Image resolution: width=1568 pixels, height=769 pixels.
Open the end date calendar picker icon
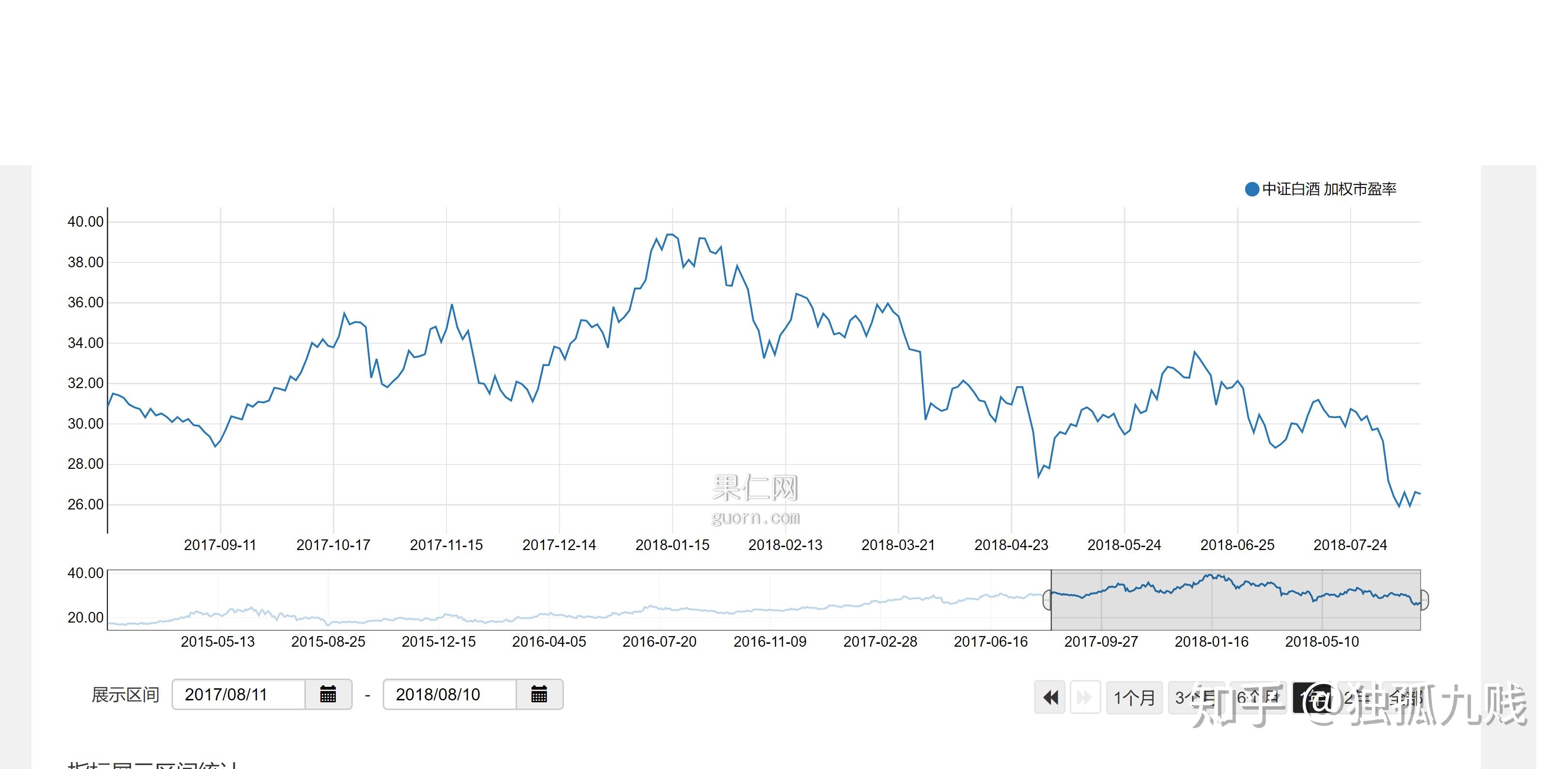pos(539,694)
